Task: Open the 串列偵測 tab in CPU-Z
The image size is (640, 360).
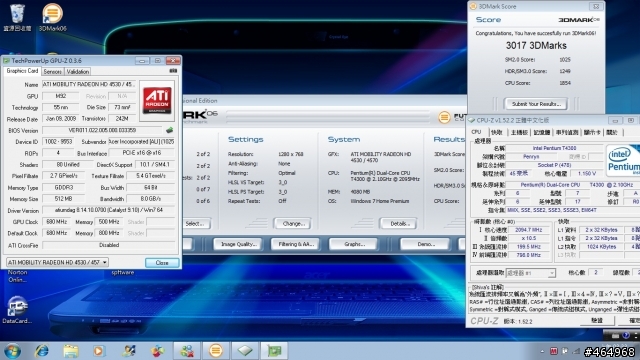Action: click(x=567, y=132)
